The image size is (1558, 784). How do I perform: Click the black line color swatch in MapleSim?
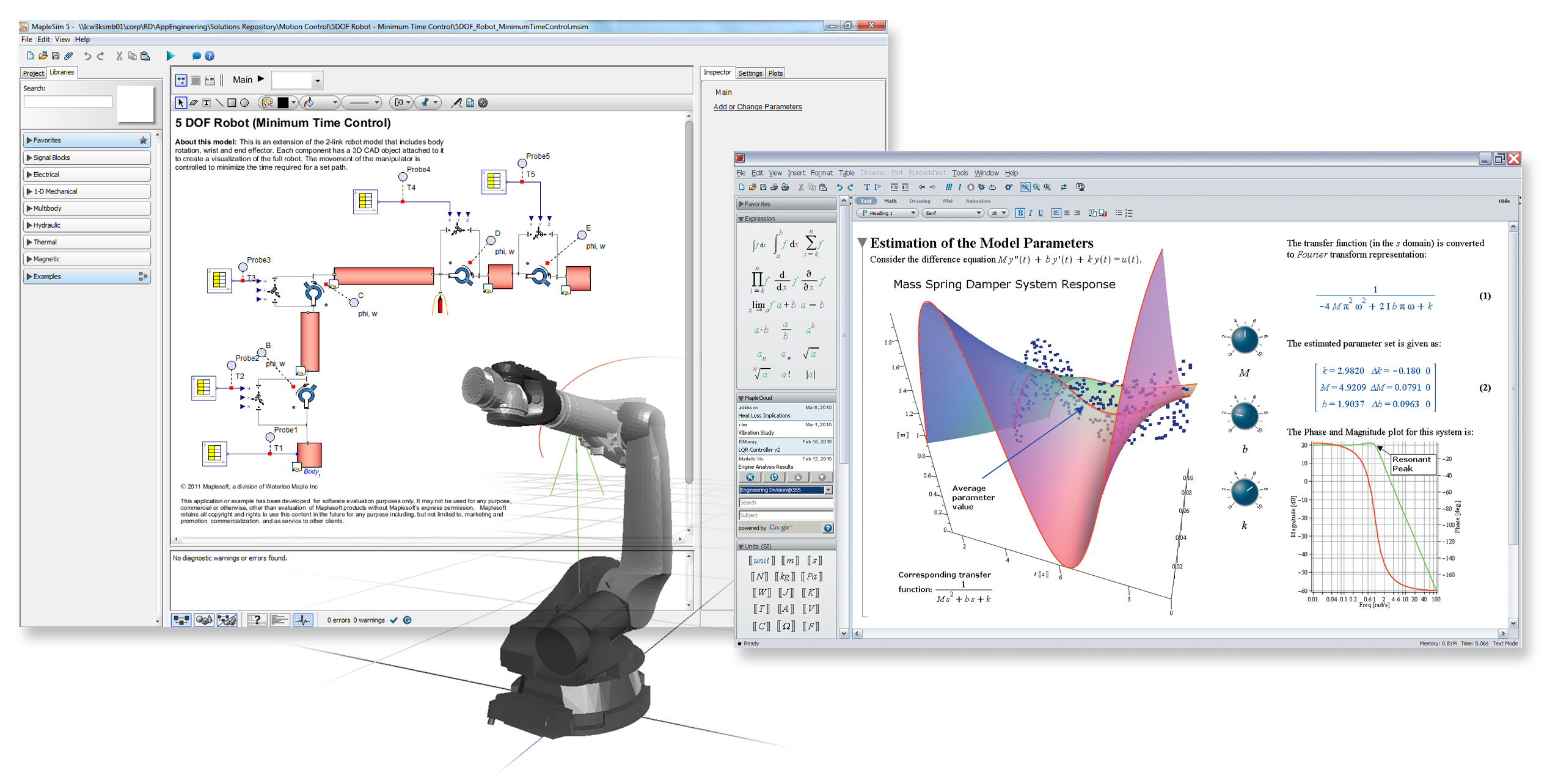283,103
